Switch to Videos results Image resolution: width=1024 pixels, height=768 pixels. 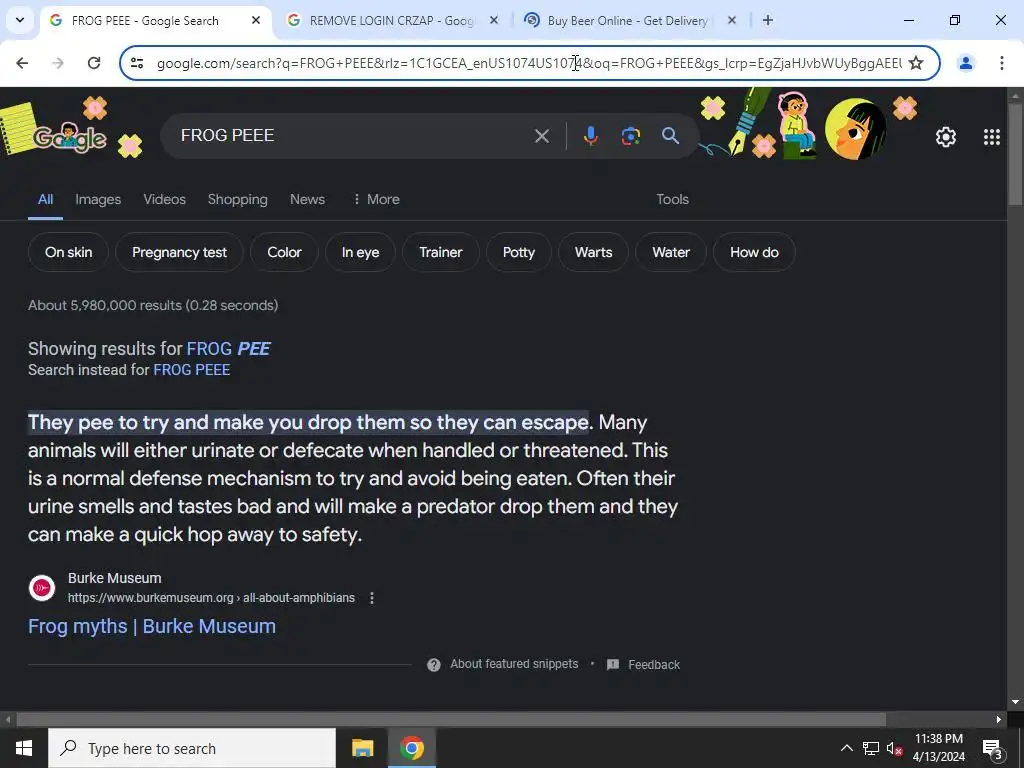pos(165,199)
